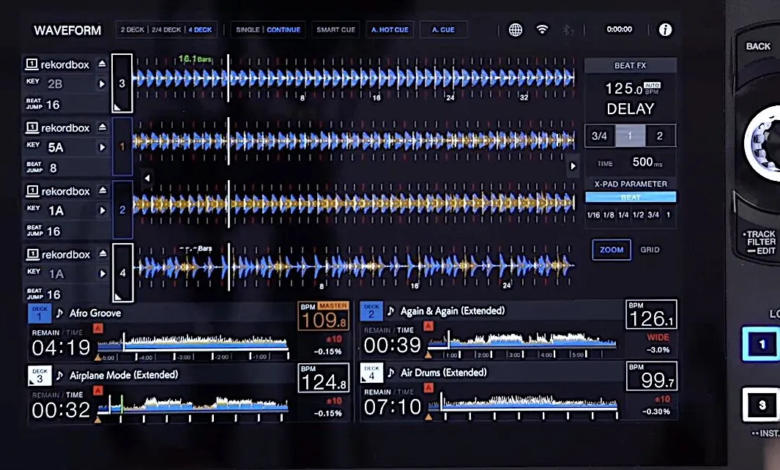Viewport: 780px width, 470px height.
Task: Select deck 1 waveform tab
Action: [122, 146]
